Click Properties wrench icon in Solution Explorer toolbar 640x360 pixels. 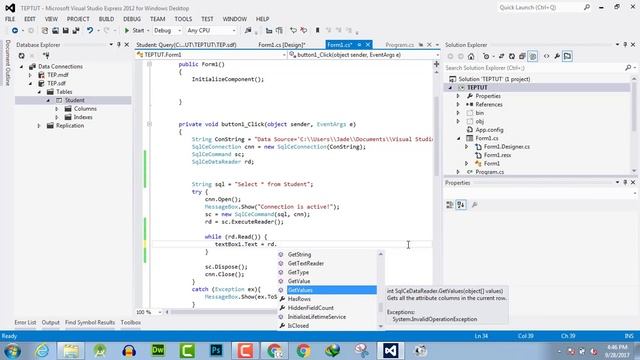point(557,56)
